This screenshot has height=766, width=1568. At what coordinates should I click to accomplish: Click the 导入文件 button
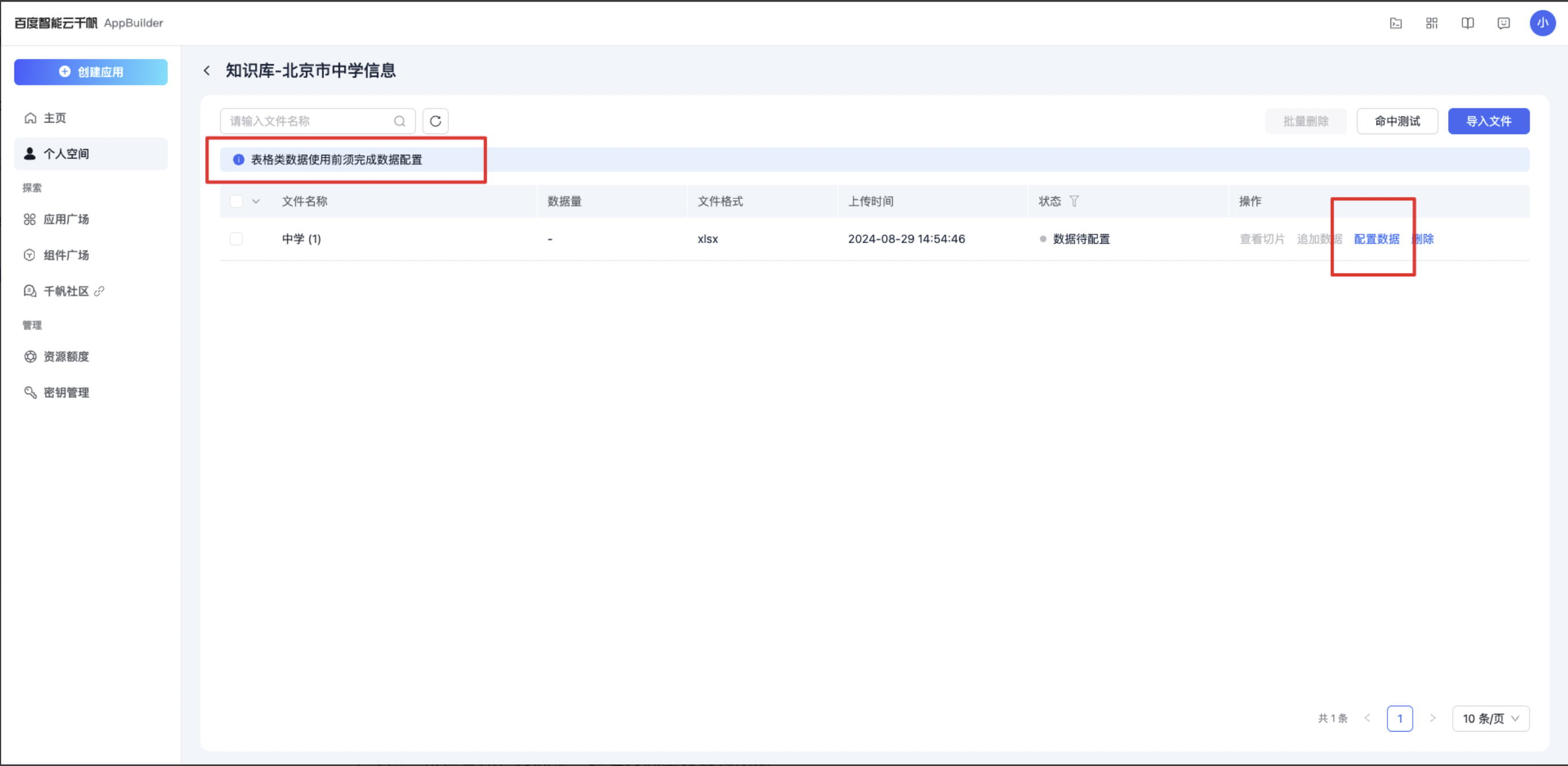click(x=1488, y=121)
